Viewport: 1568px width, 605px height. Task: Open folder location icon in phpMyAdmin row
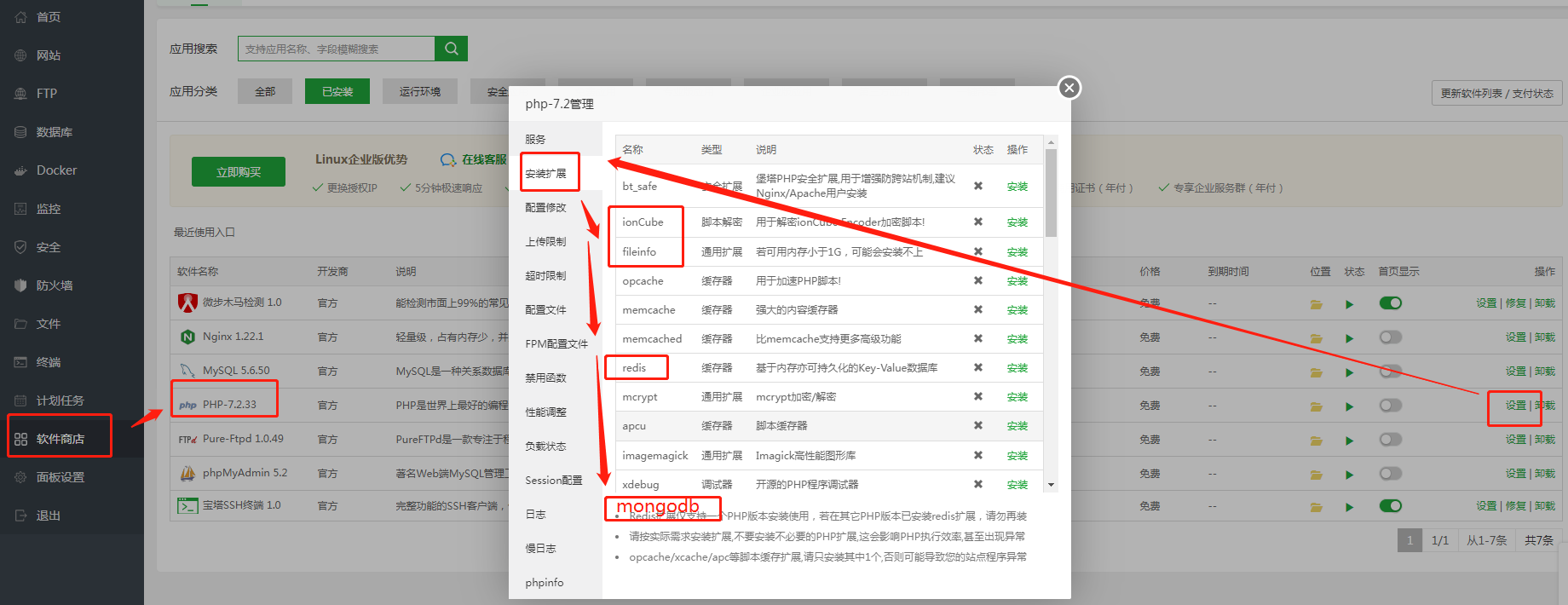coord(1316,475)
